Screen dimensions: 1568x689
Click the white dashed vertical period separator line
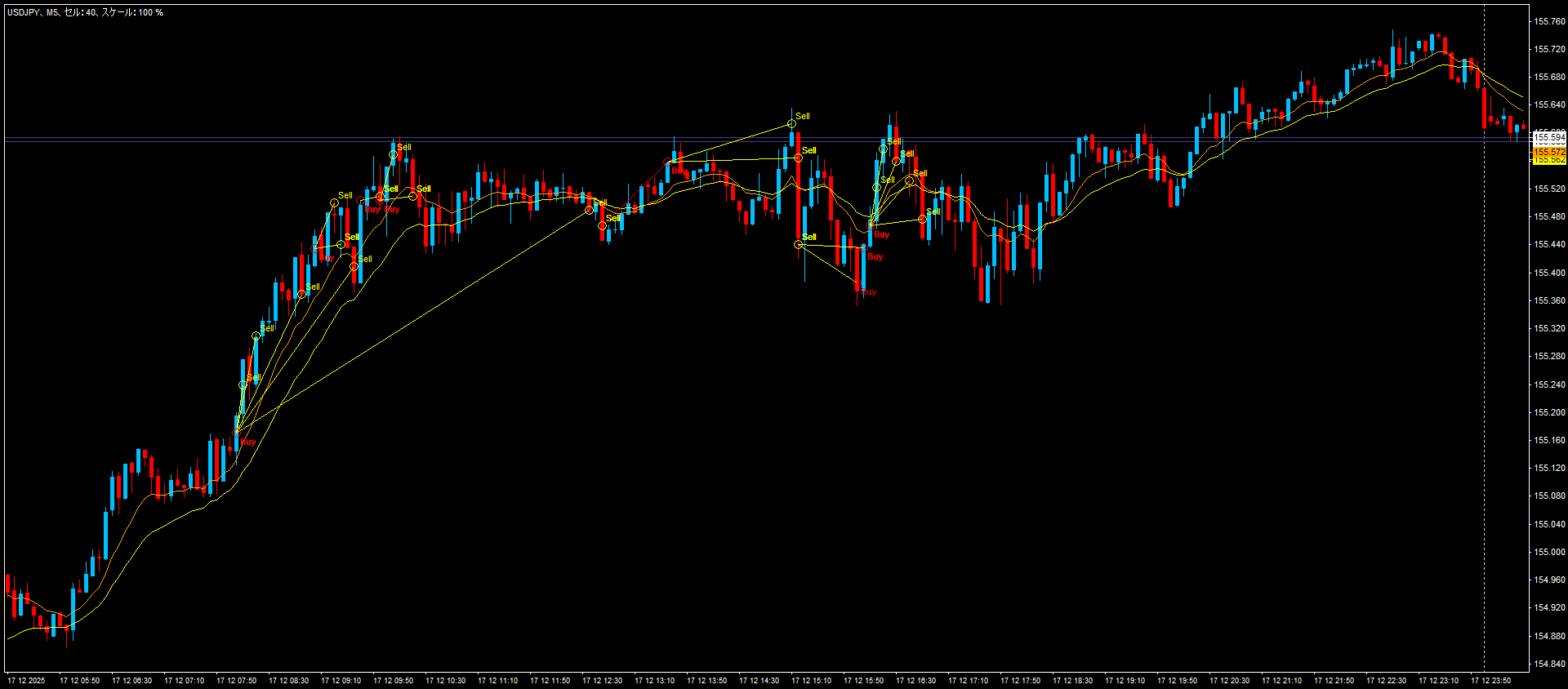(1484, 327)
